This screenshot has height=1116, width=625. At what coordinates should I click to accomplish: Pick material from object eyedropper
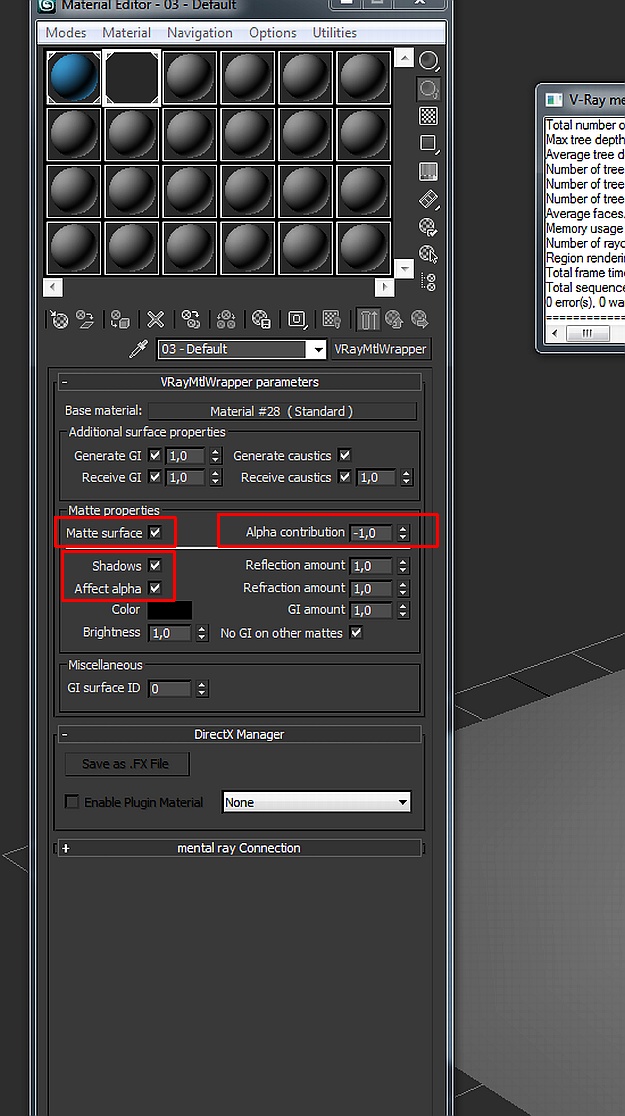pos(138,349)
